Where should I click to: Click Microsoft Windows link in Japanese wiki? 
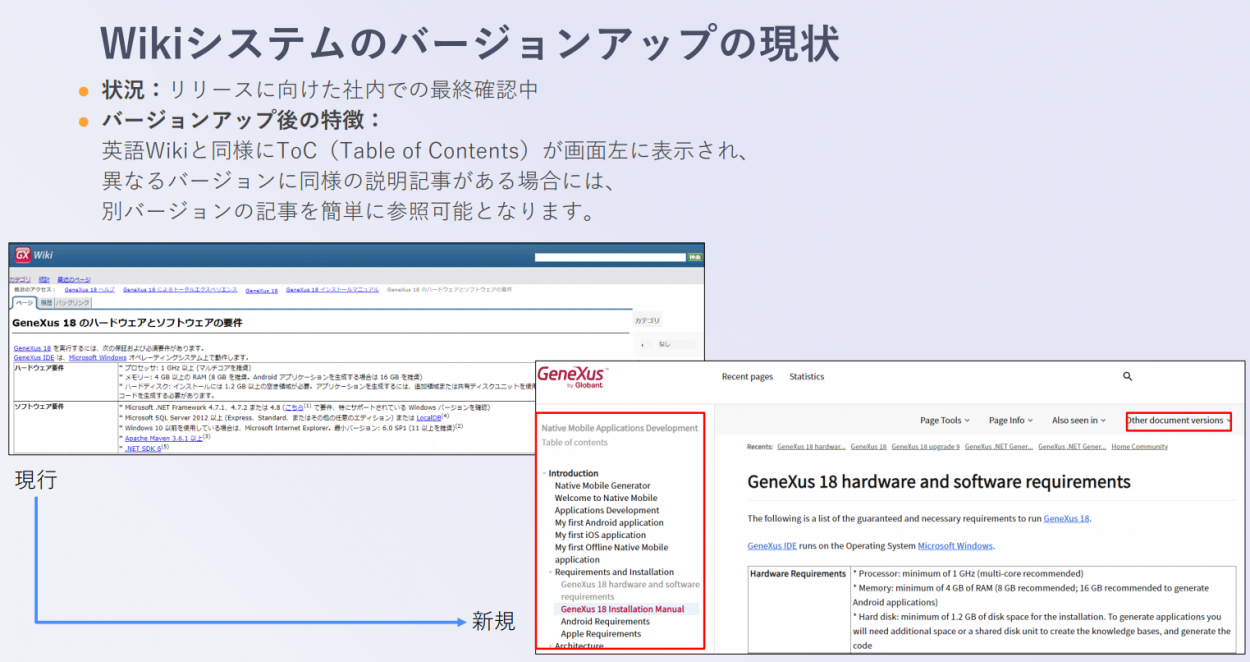(x=97, y=357)
